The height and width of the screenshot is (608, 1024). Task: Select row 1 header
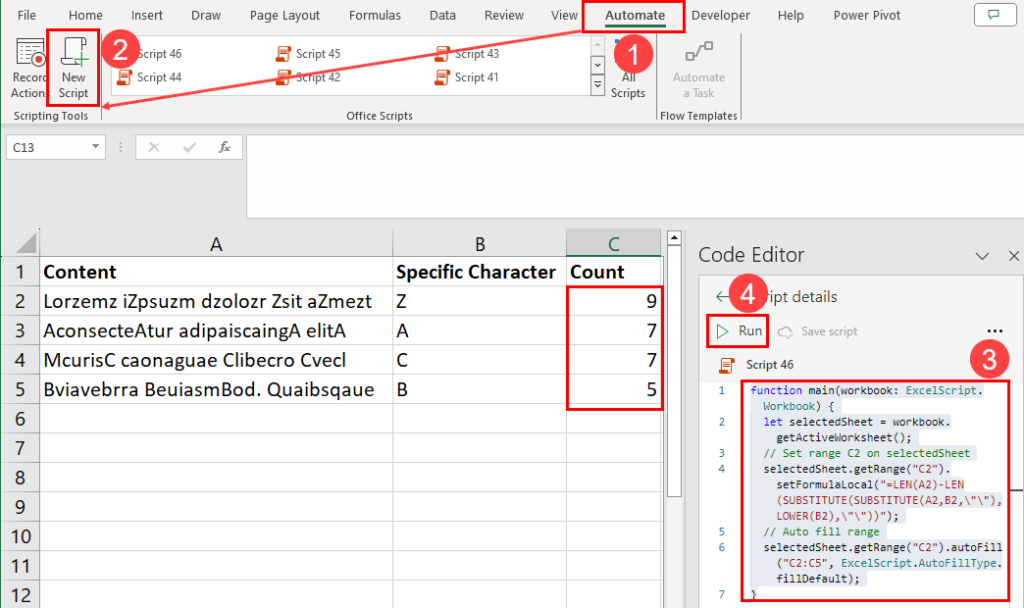[20, 272]
